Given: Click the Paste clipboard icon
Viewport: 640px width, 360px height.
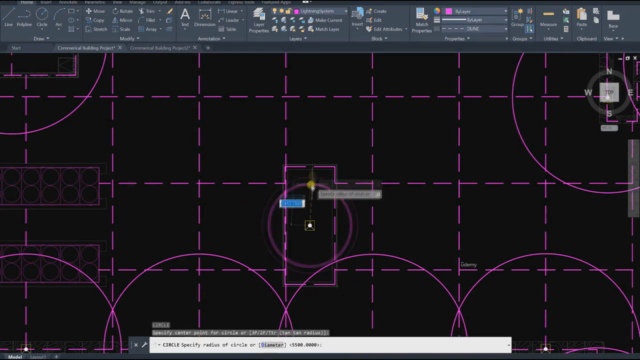Looking at the screenshot, I should coord(582,18).
